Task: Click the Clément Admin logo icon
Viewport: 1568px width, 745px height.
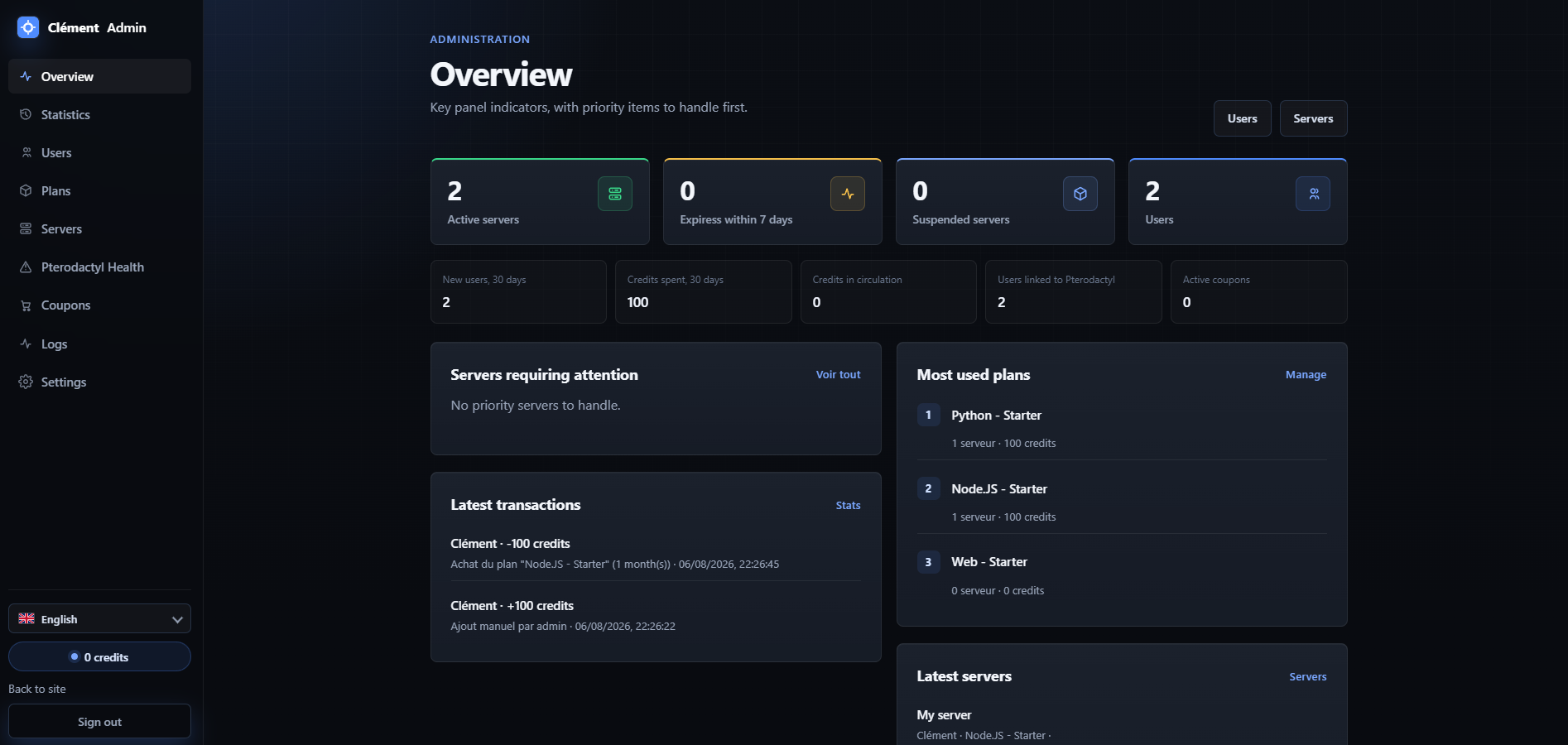Action: click(28, 27)
